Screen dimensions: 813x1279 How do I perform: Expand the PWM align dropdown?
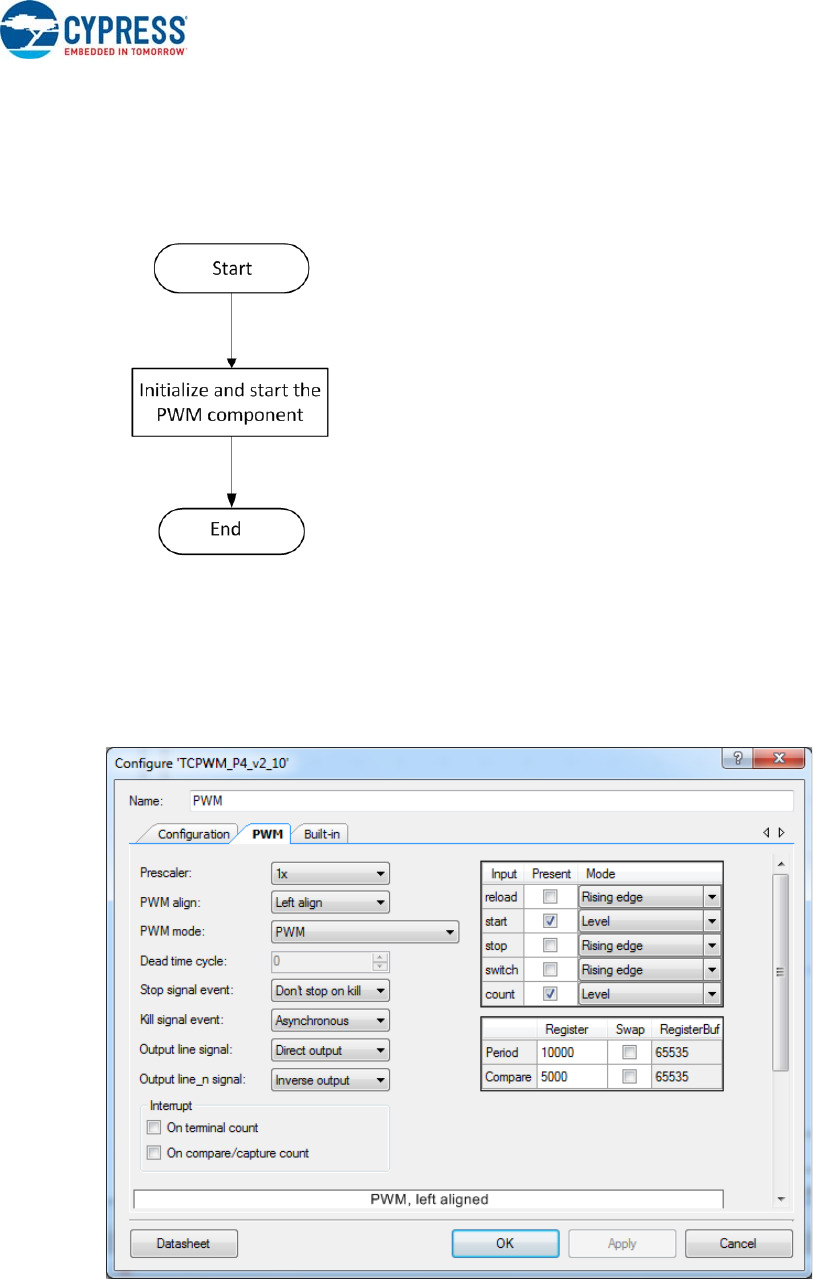(x=330, y=902)
